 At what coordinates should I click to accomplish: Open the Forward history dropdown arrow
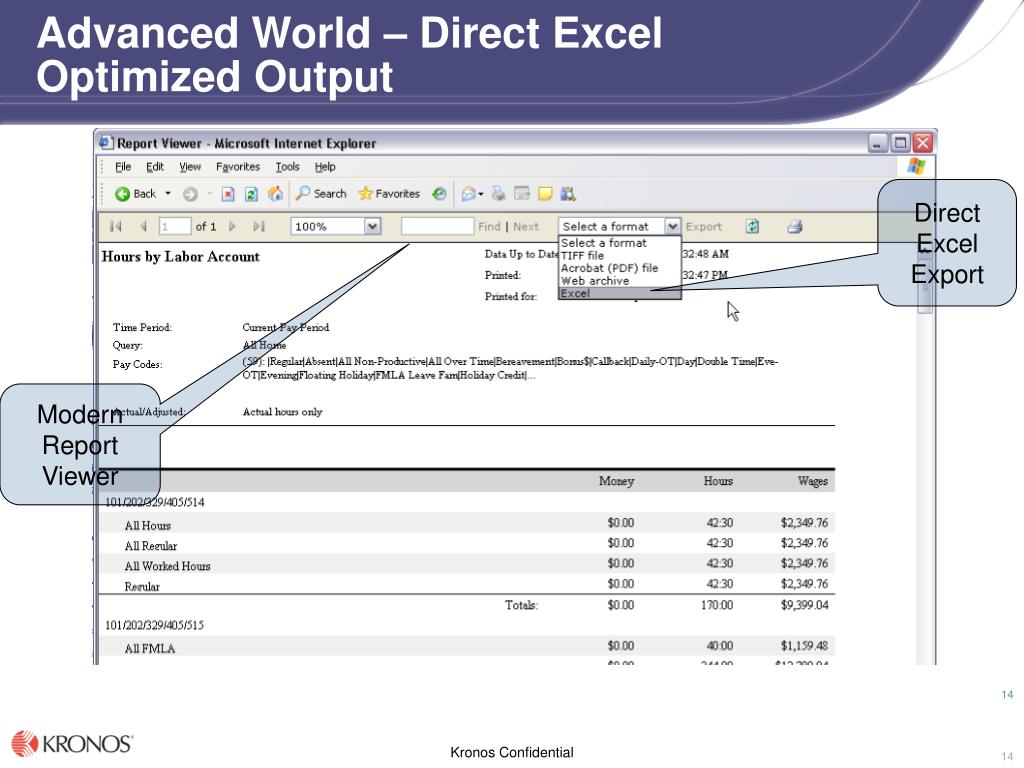pos(209,194)
